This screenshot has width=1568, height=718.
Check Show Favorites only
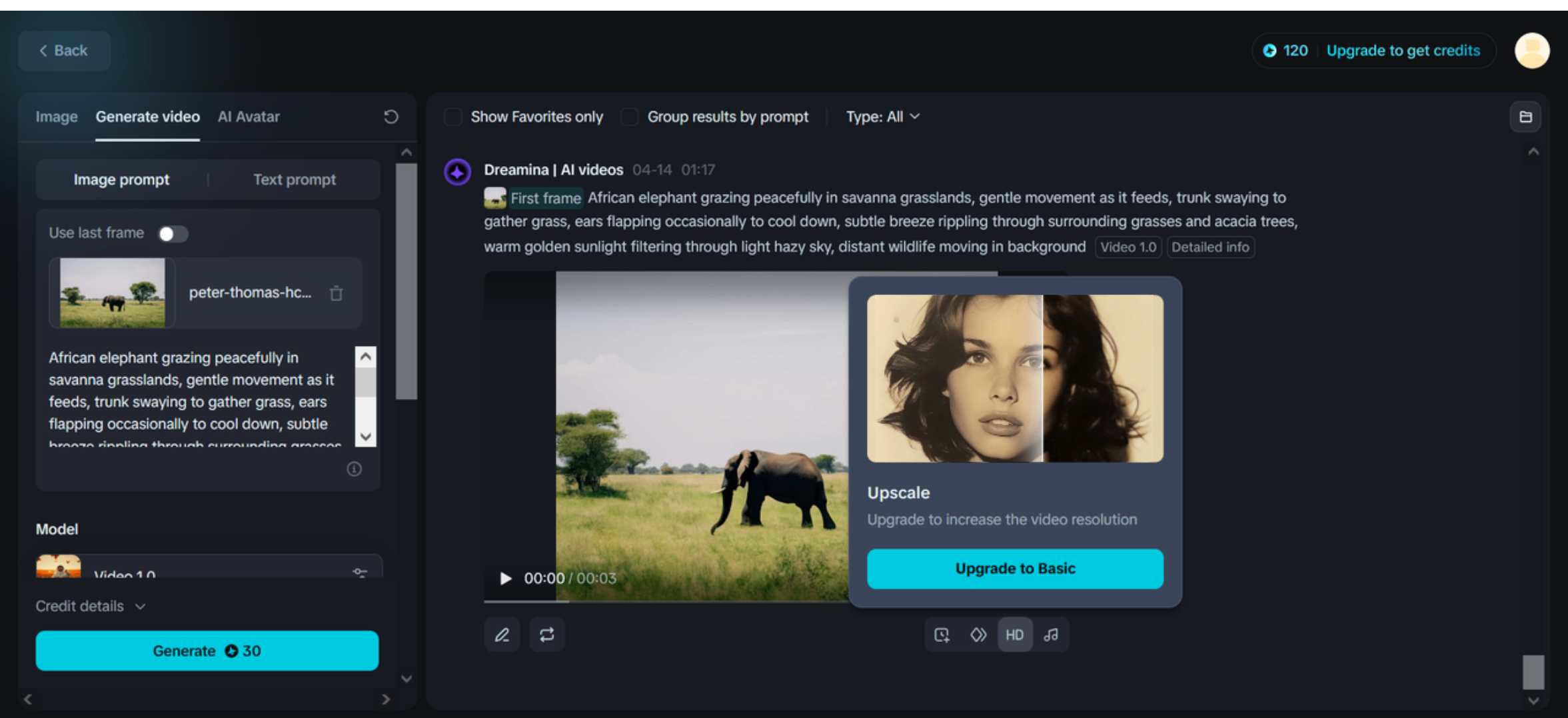[x=453, y=117]
